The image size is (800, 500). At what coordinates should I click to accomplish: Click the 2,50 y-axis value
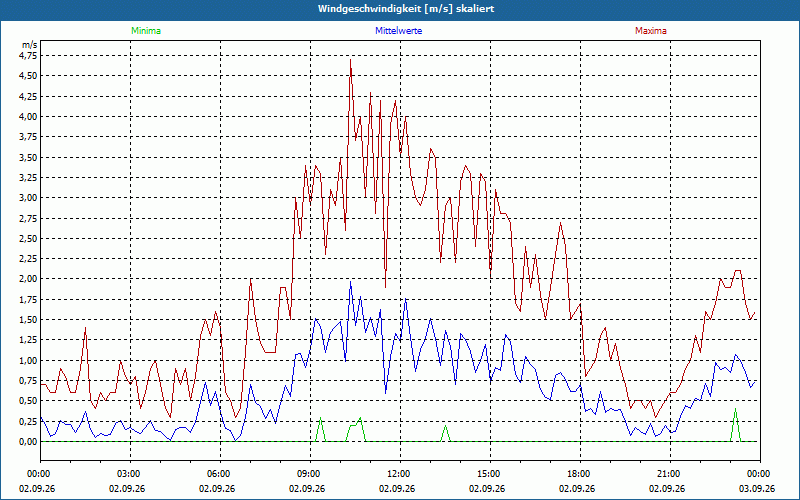click(x=28, y=238)
